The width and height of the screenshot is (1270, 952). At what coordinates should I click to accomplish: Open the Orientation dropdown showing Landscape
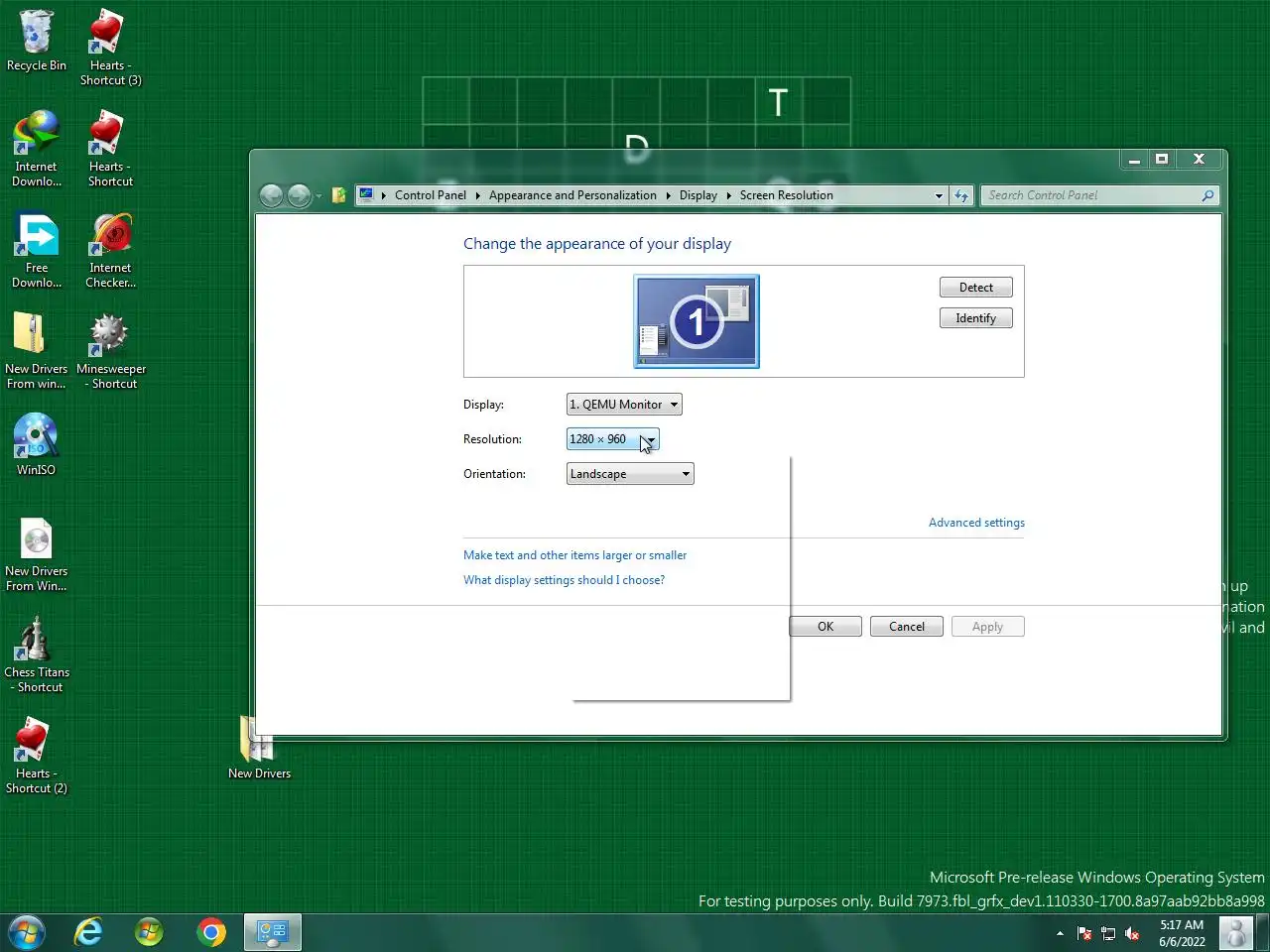point(630,474)
